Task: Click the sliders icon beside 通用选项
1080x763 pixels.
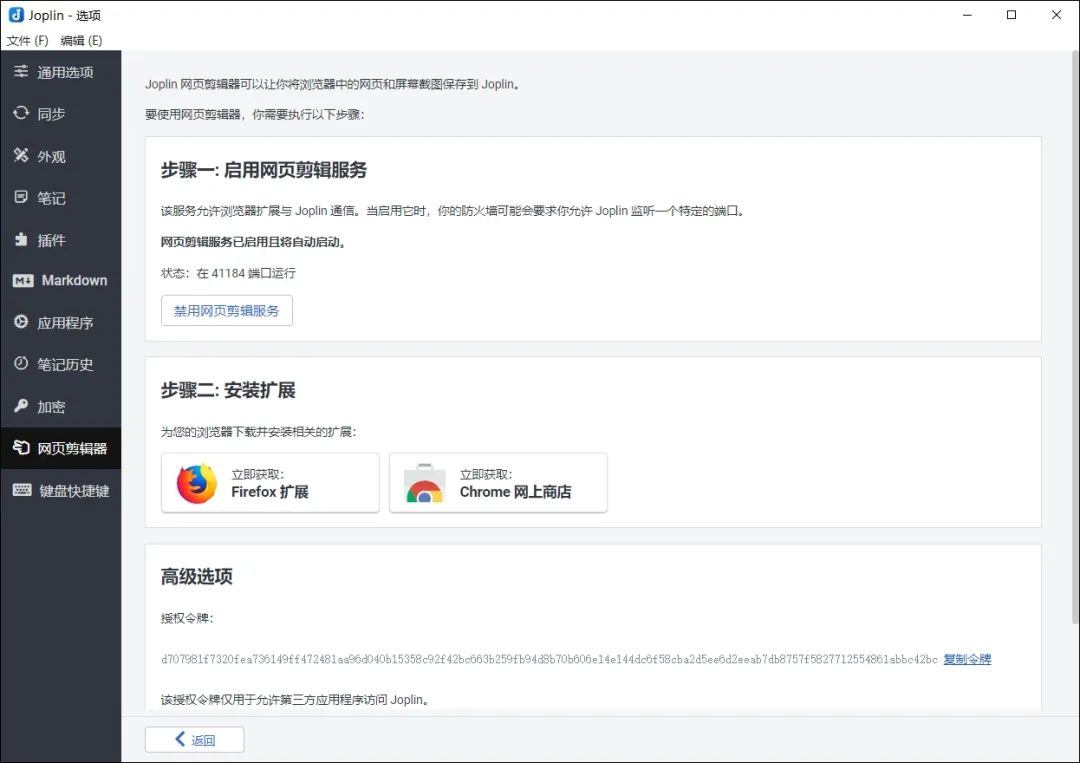Action: (21, 72)
